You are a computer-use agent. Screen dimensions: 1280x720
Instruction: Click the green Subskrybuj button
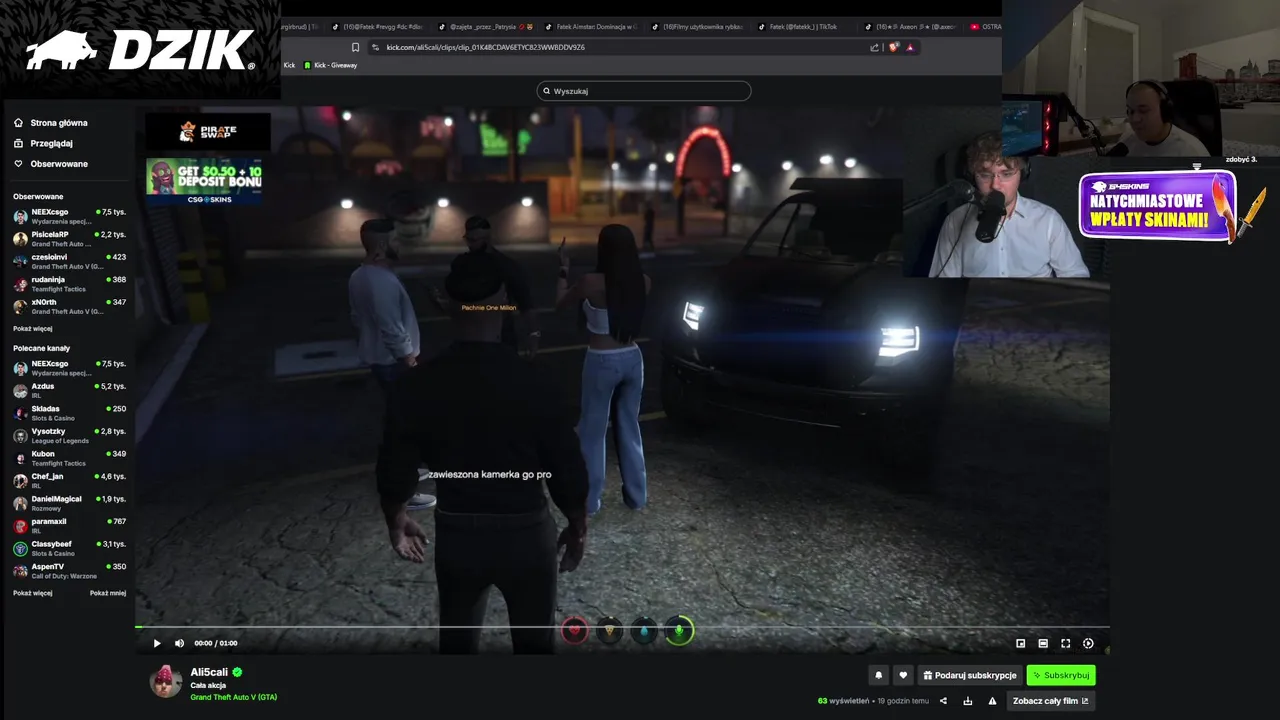pos(1061,675)
